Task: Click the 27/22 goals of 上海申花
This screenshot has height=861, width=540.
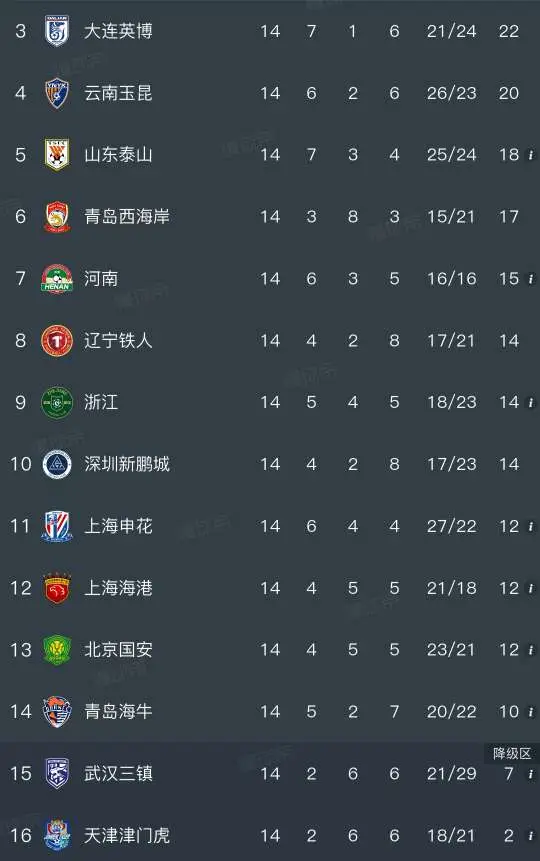Action: coord(452,526)
